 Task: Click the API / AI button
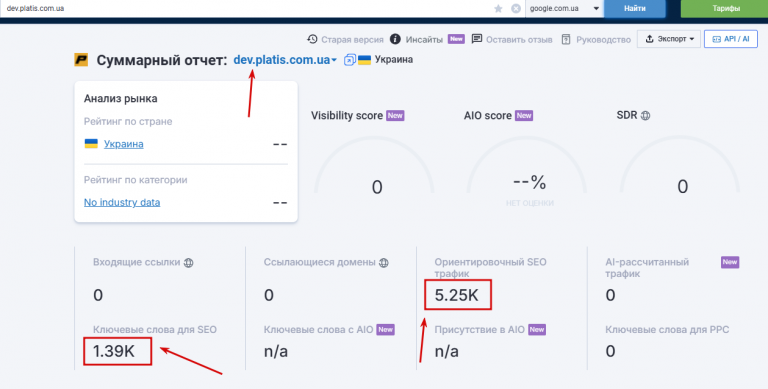[x=731, y=39]
